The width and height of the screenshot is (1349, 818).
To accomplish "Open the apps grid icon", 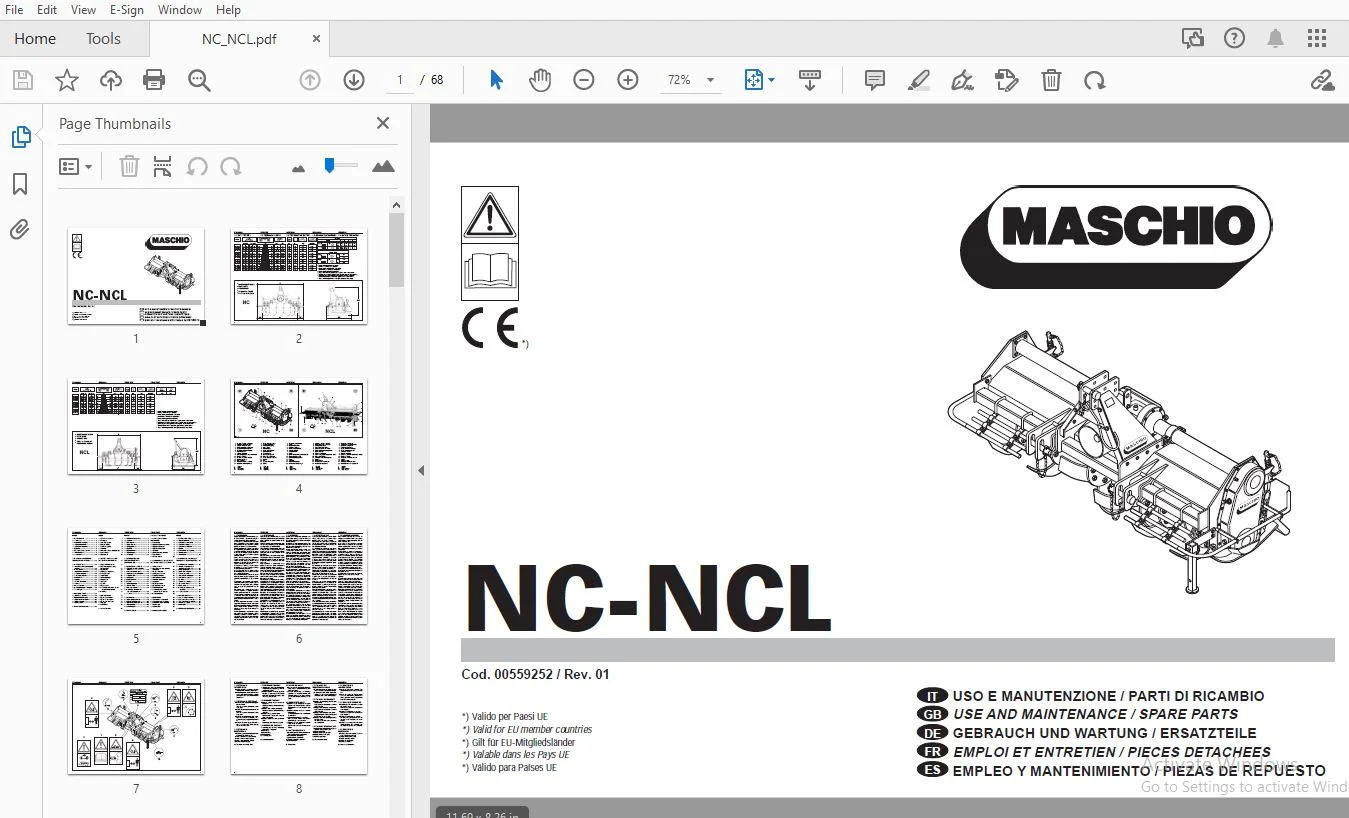I will (1317, 38).
